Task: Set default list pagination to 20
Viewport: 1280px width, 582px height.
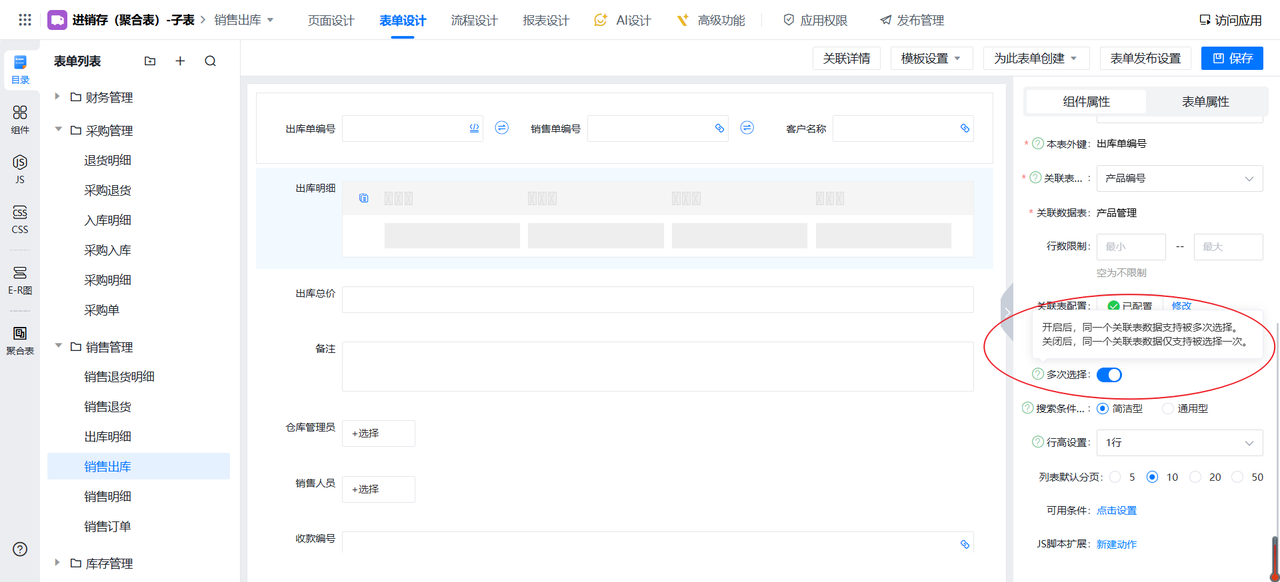Action: coord(1196,477)
